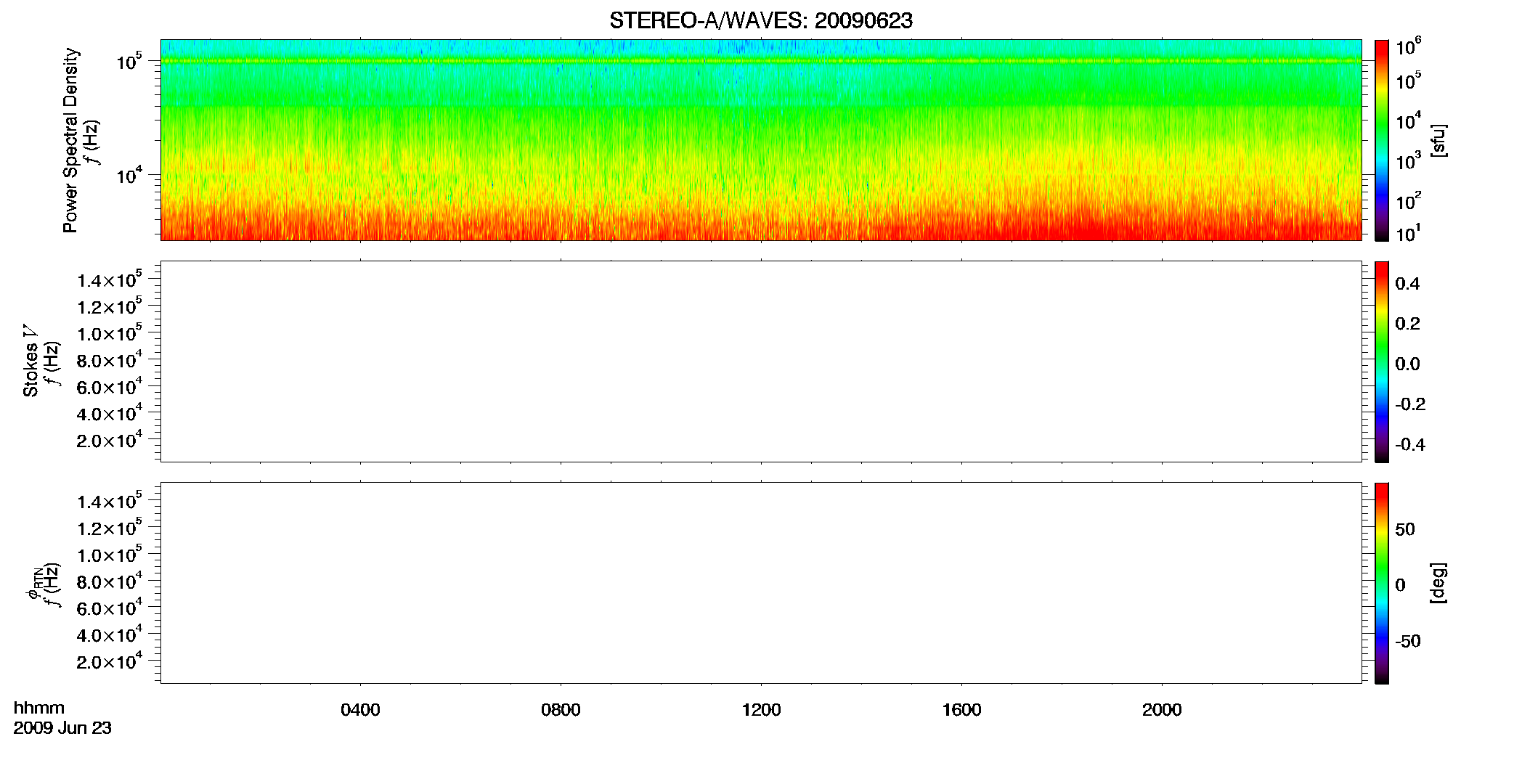Click the Stokes V color bar
Screen dimensions: 1522x784
1382,362
